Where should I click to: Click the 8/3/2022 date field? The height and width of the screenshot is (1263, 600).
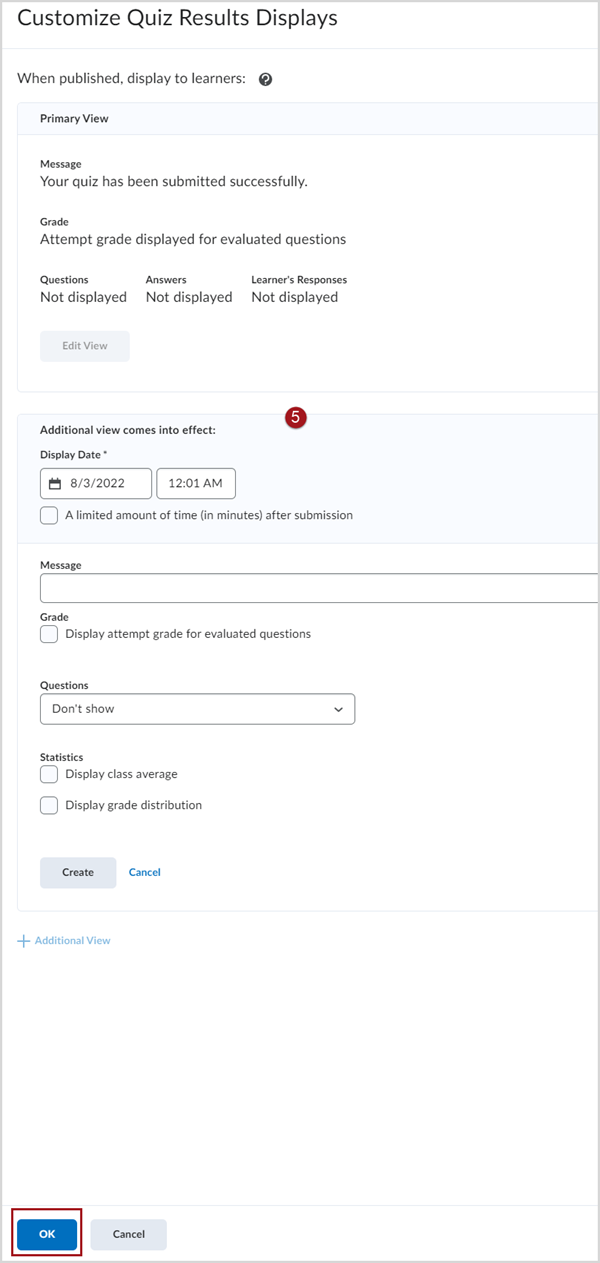pyautogui.click(x=96, y=483)
